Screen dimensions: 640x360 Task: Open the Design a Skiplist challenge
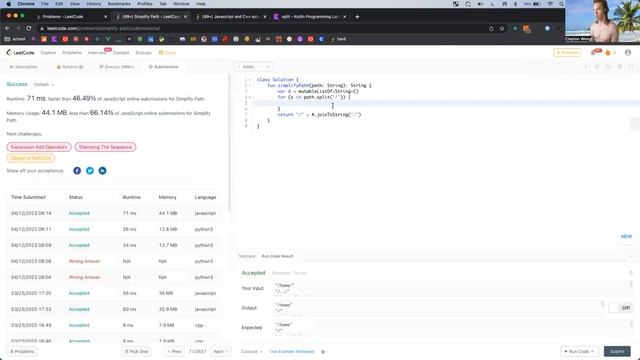coord(31,158)
